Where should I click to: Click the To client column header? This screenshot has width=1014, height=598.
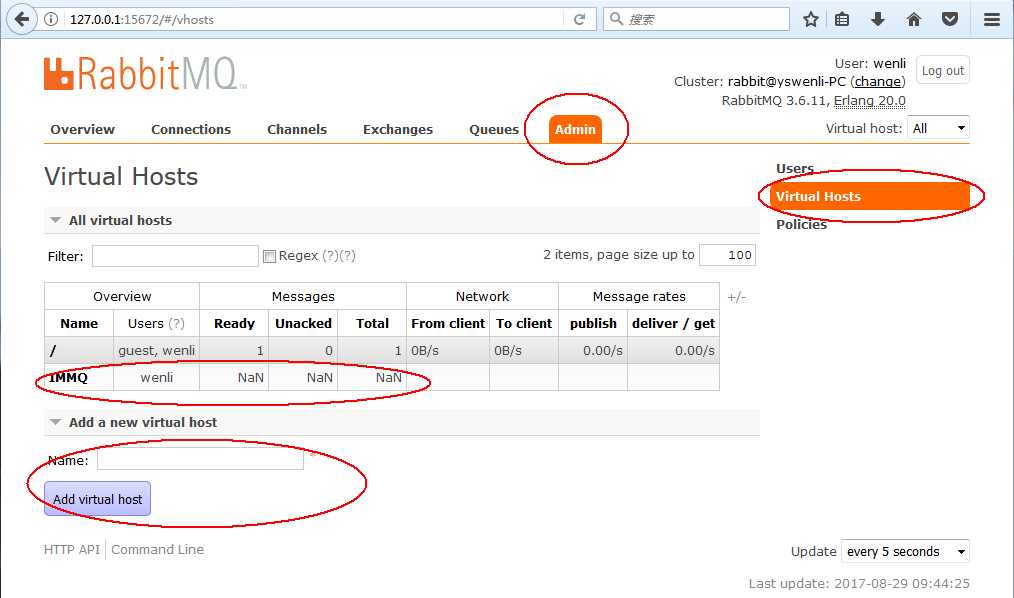click(x=524, y=323)
